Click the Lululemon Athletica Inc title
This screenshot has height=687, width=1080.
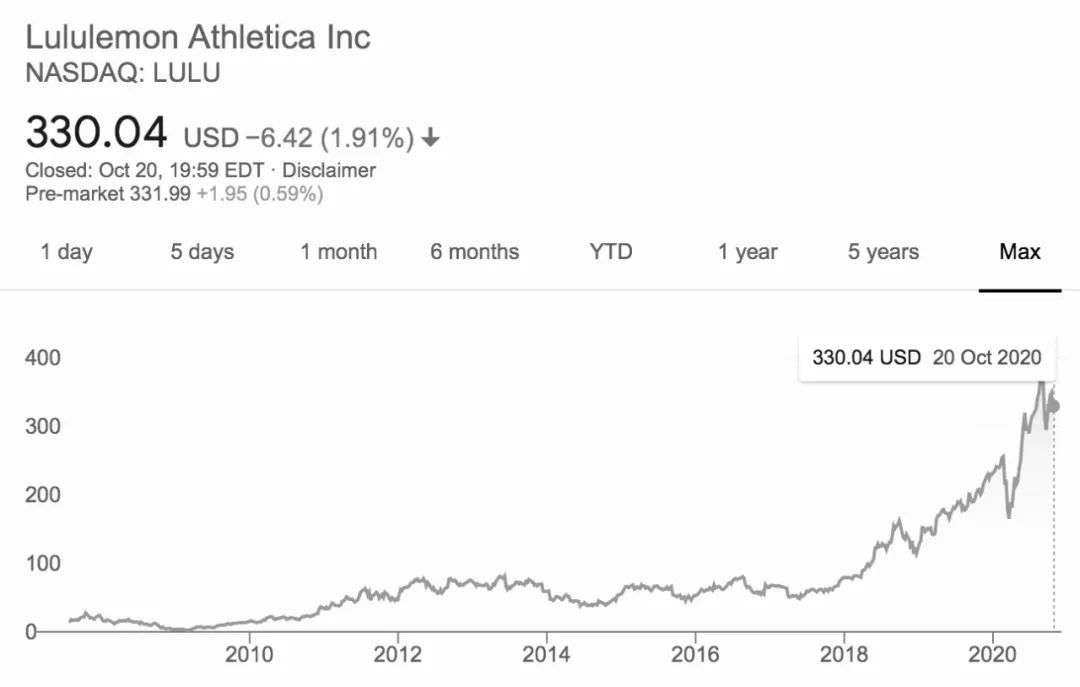pos(198,38)
